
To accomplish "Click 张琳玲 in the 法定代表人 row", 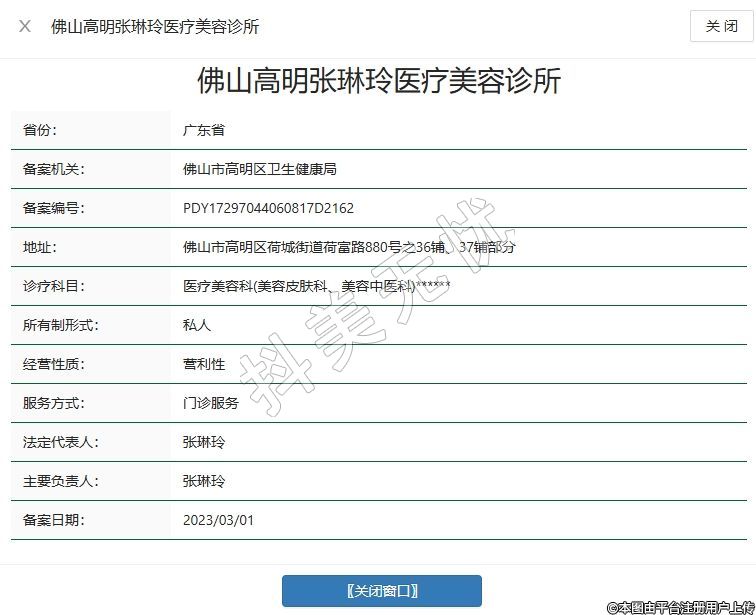I will click(x=204, y=442).
